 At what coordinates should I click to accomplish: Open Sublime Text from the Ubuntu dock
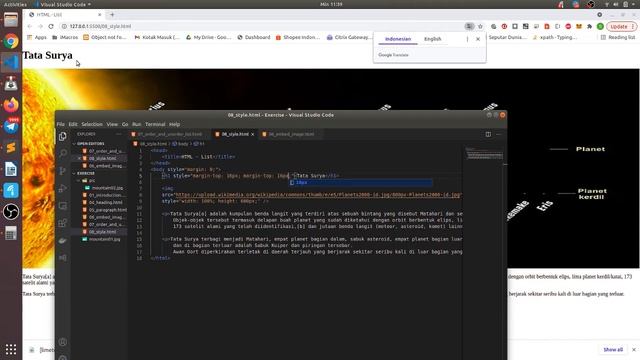pyautogui.click(x=11, y=147)
